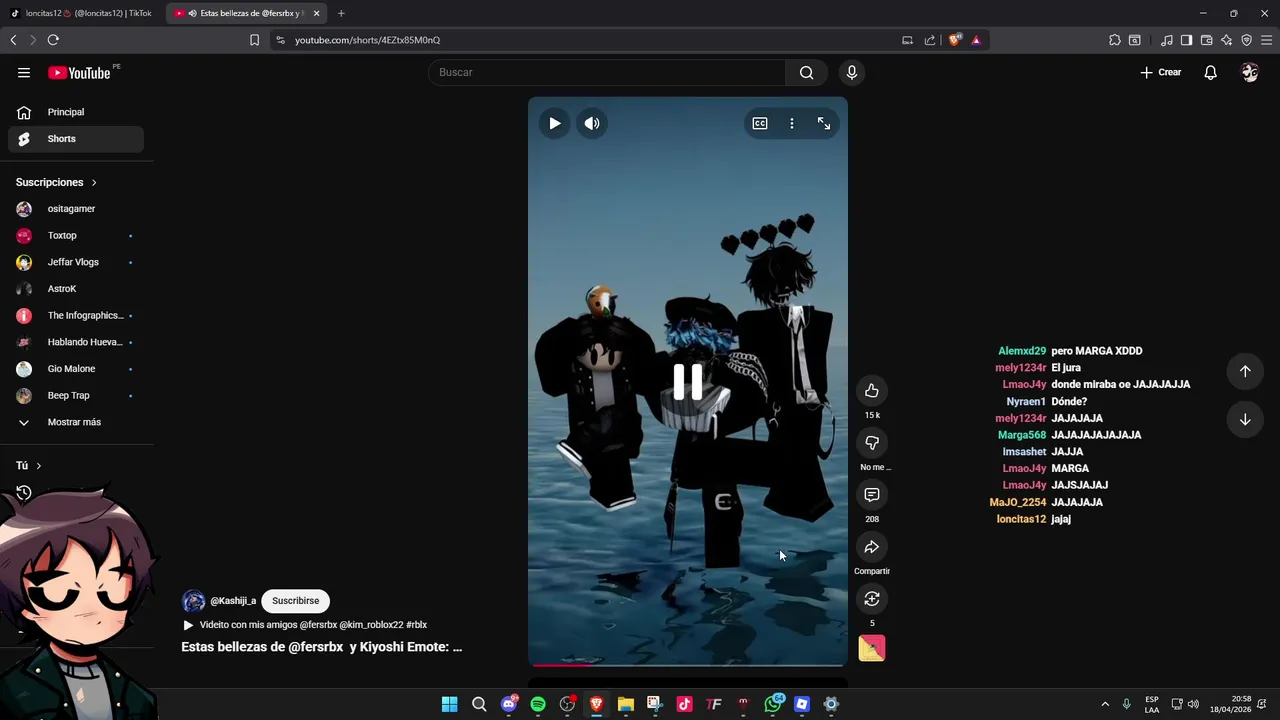Screen dimensions: 1280x720
Task: Open the short's sound thumbnail
Action: [x=872, y=649]
